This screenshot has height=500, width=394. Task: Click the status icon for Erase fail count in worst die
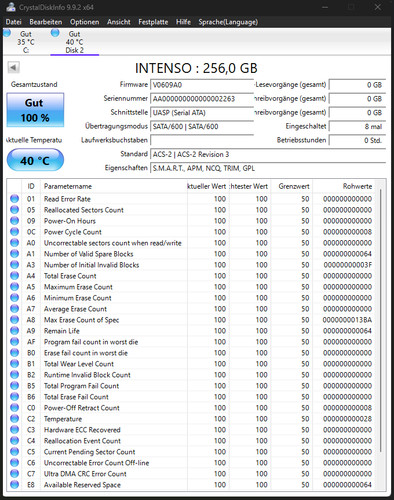14,353
